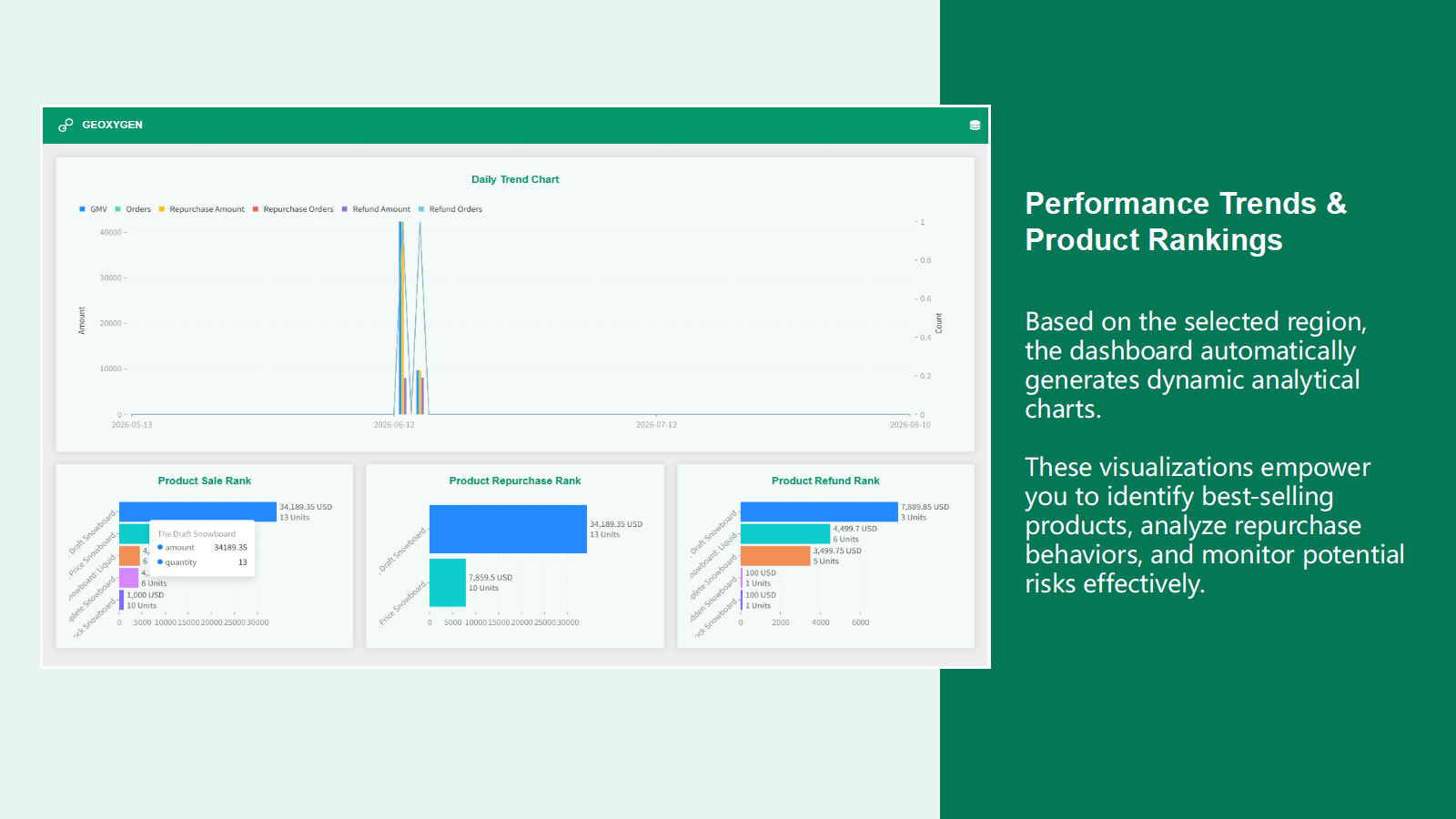Toggle Repurchase Amount legend entry
1456x819 pixels.
(x=202, y=209)
